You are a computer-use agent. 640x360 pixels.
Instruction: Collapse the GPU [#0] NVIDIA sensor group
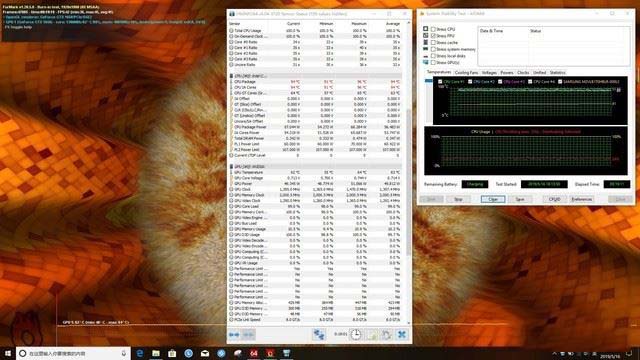click(231, 167)
